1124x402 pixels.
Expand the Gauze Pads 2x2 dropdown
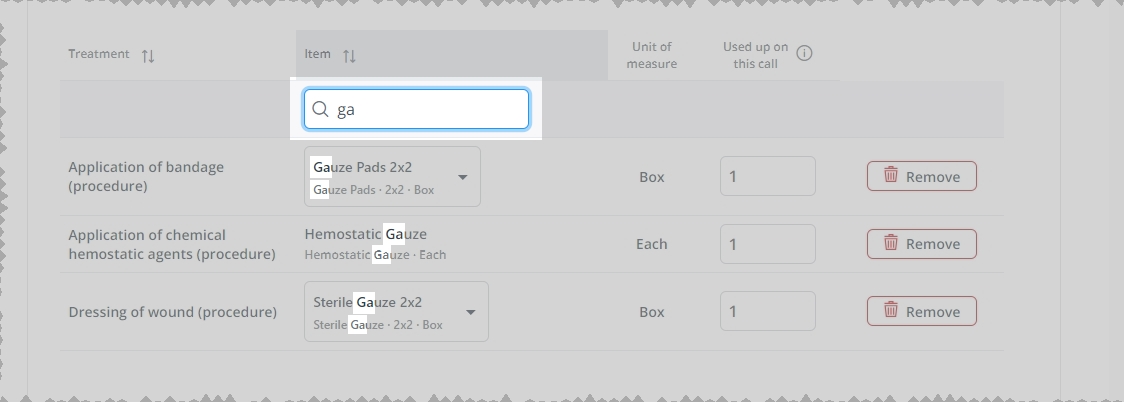pyautogui.click(x=392, y=177)
